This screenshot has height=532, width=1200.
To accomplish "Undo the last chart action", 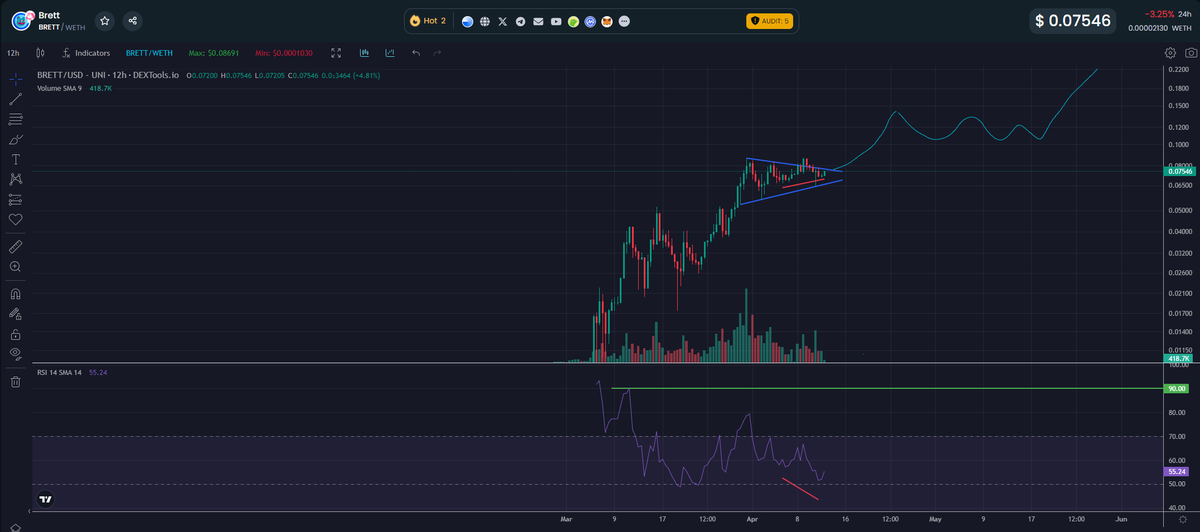I will (x=416, y=53).
